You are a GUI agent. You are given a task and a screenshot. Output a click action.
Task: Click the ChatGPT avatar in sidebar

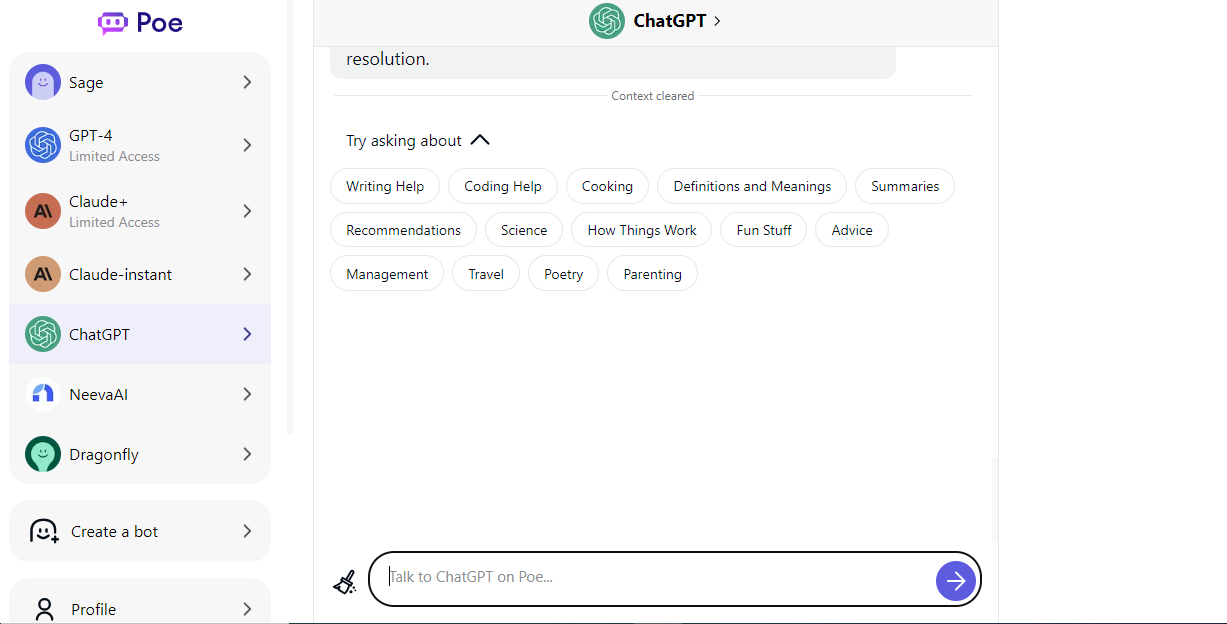43,334
